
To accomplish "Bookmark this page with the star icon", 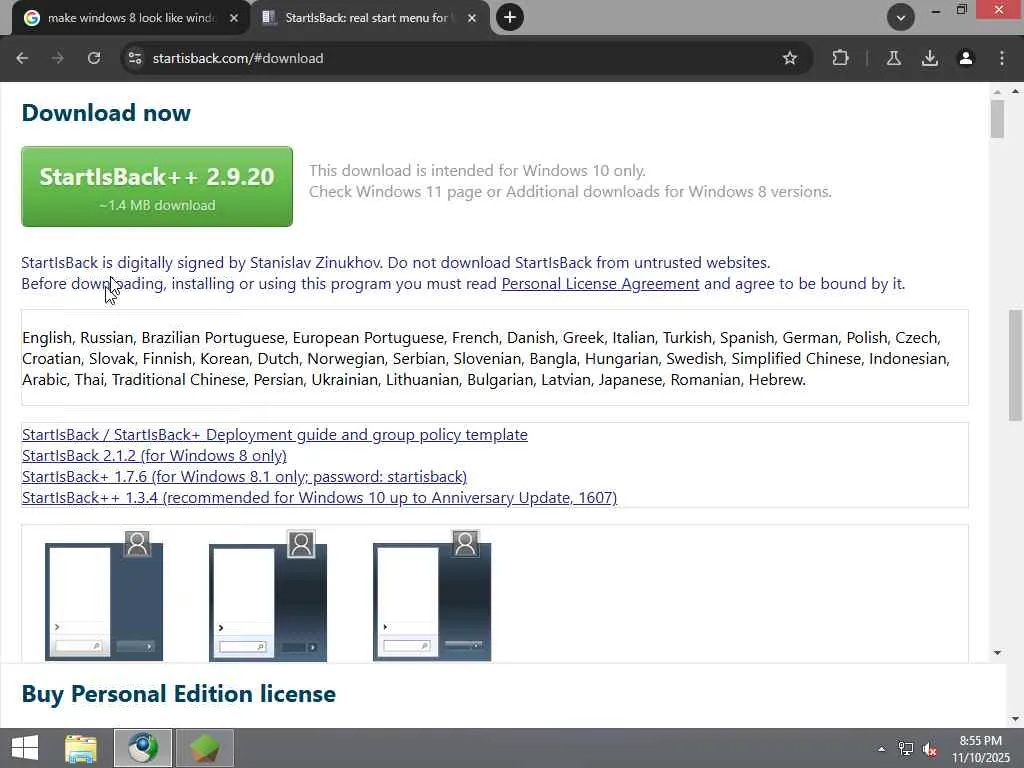I will (790, 58).
